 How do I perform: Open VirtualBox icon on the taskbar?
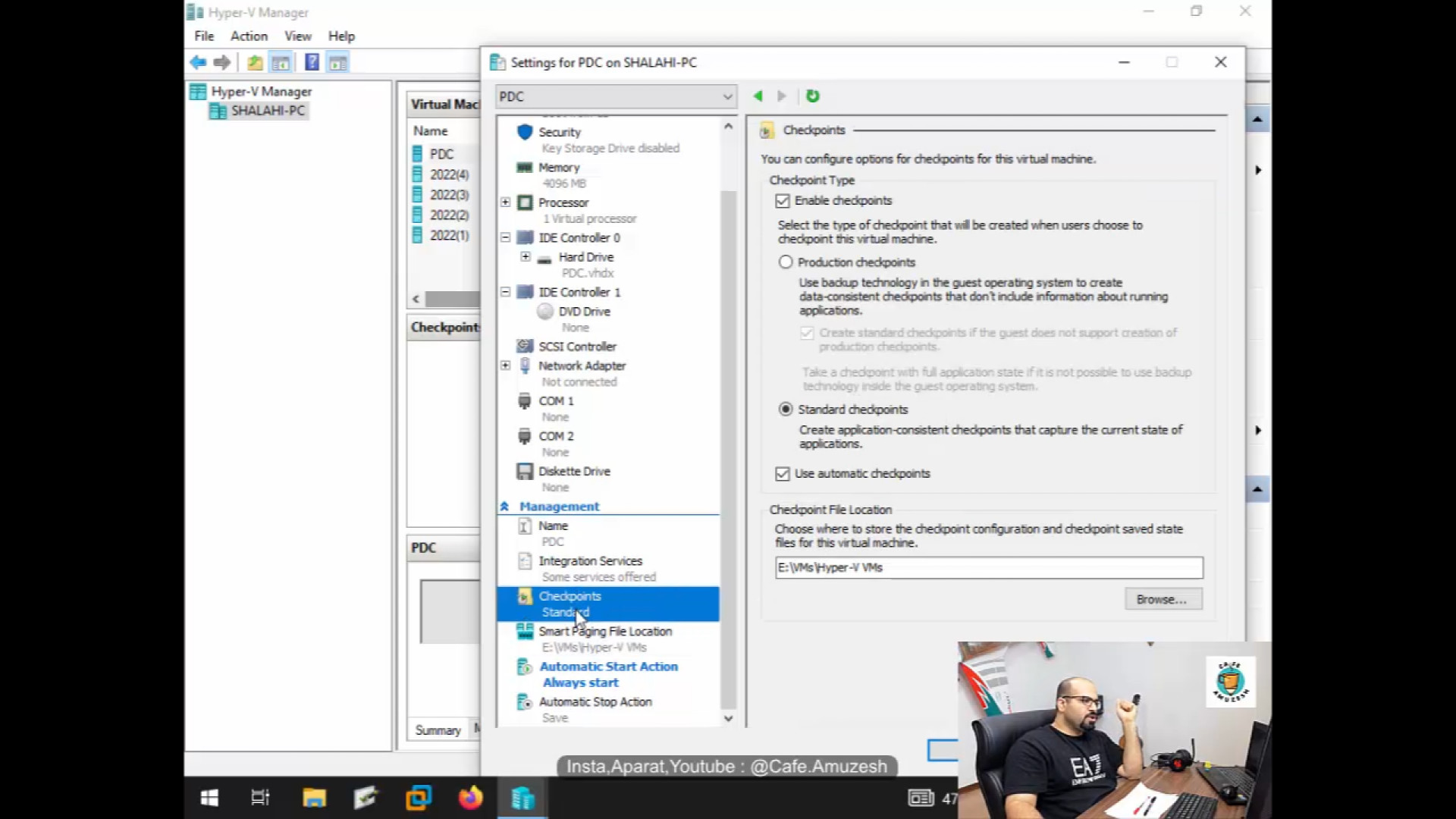point(419,798)
